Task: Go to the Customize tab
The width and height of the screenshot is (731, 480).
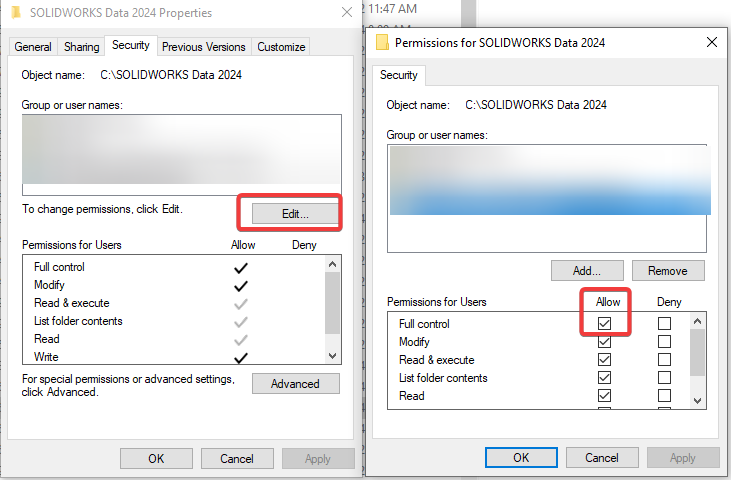Action: (x=281, y=47)
